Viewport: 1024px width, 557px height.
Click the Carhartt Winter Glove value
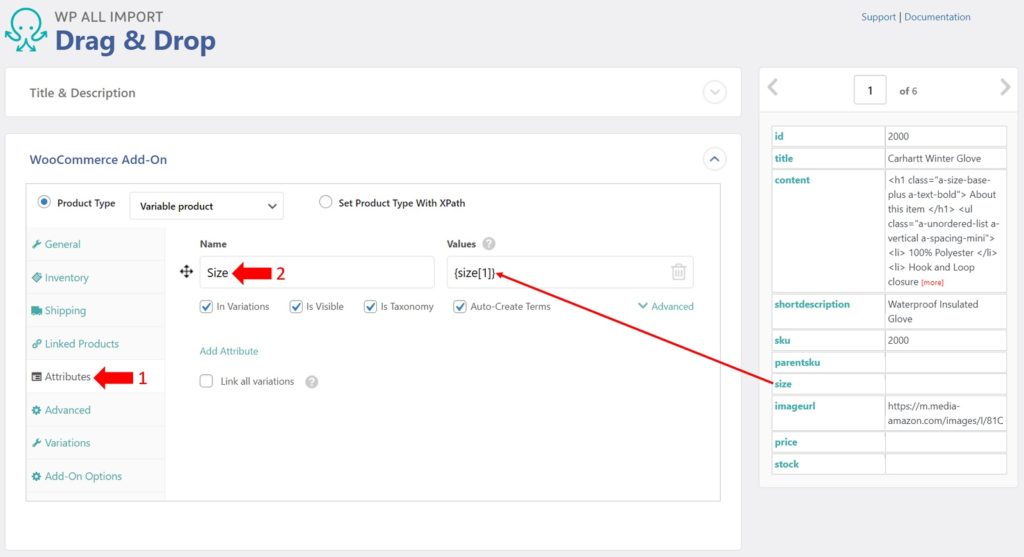coord(934,159)
